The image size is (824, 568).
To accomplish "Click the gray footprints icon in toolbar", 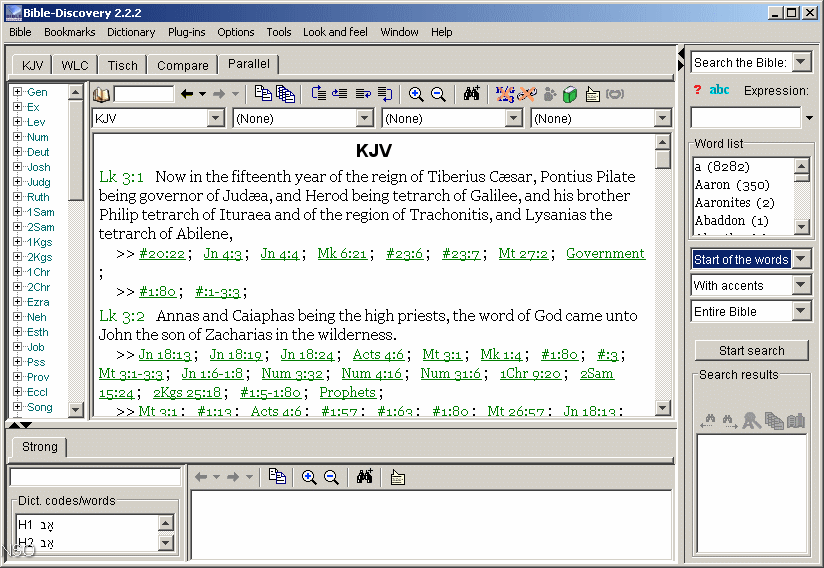I will coord(549,94).
